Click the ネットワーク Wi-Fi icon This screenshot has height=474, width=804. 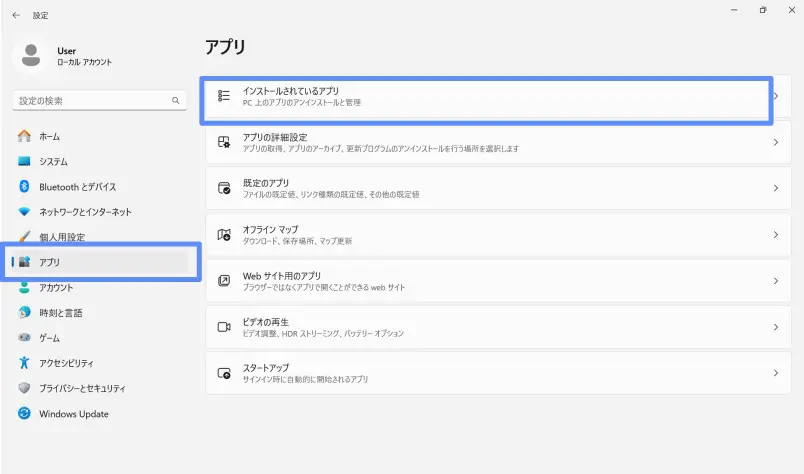click(x=24, y=211)
